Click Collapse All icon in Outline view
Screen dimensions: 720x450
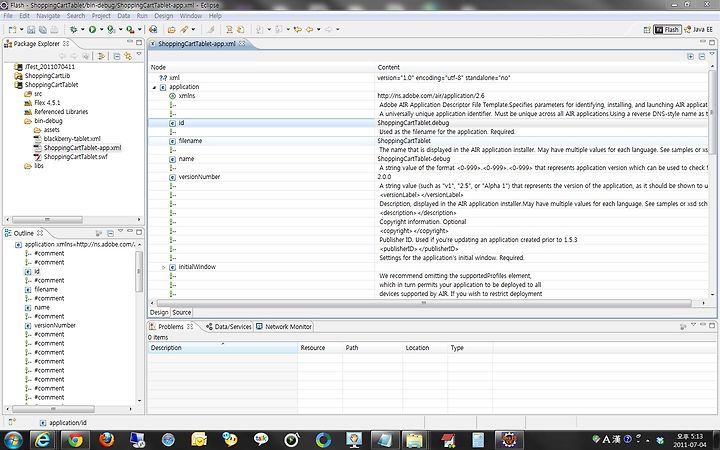(x=110, y=233)
